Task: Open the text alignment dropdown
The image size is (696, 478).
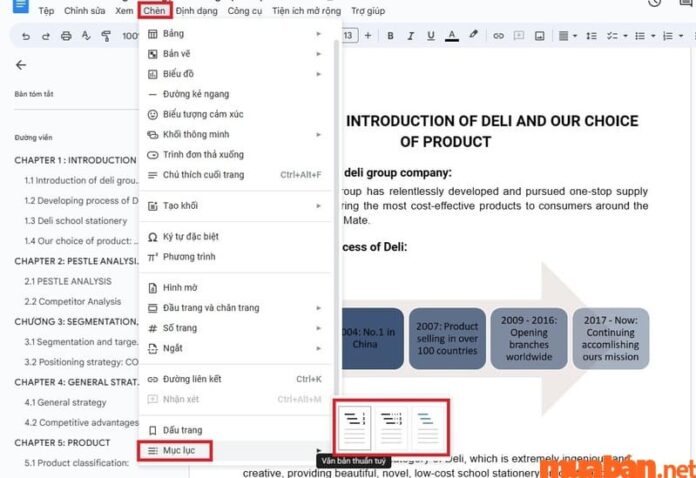Action: (567, 36)
